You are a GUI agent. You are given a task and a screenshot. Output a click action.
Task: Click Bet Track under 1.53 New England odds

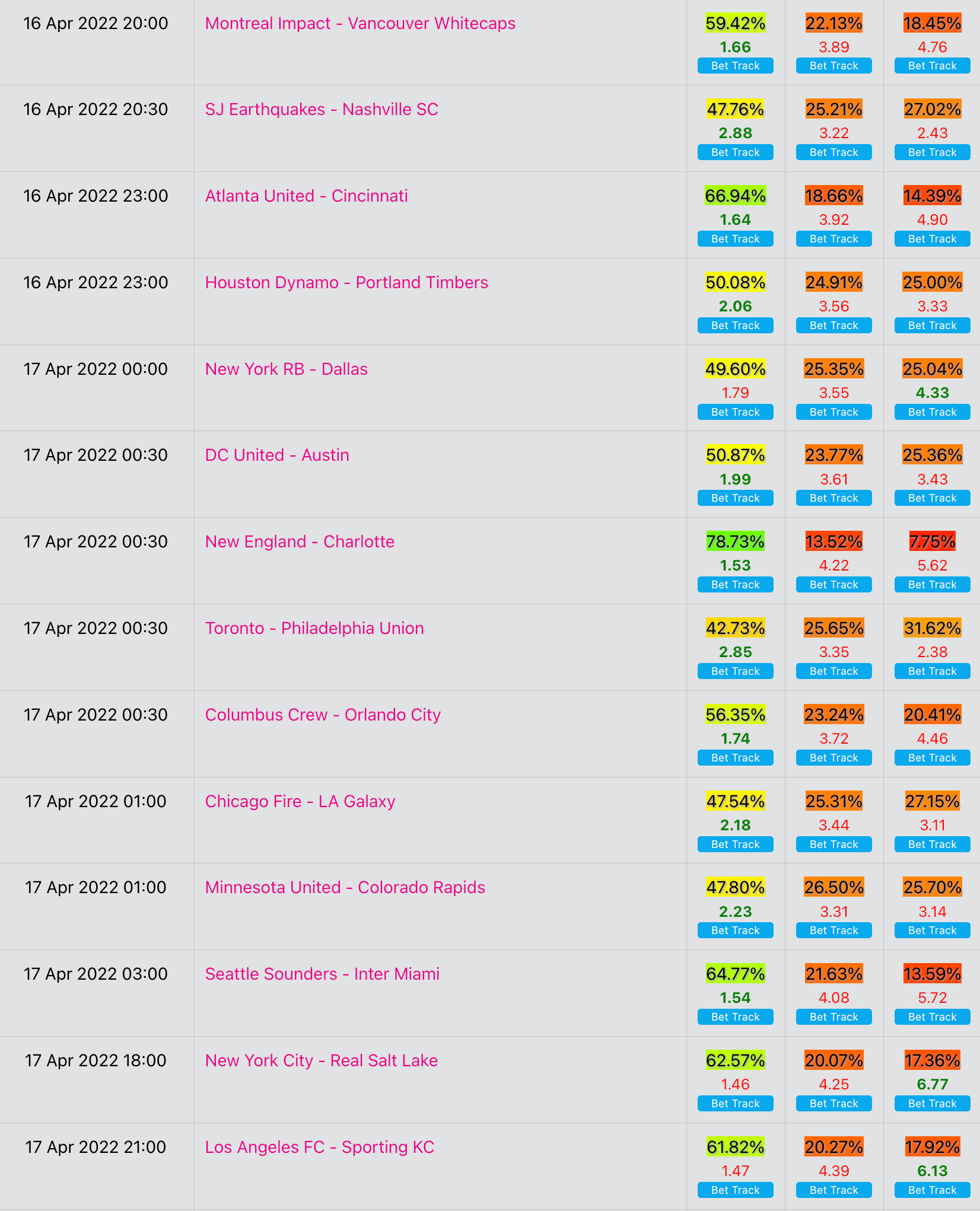(736, 585)
